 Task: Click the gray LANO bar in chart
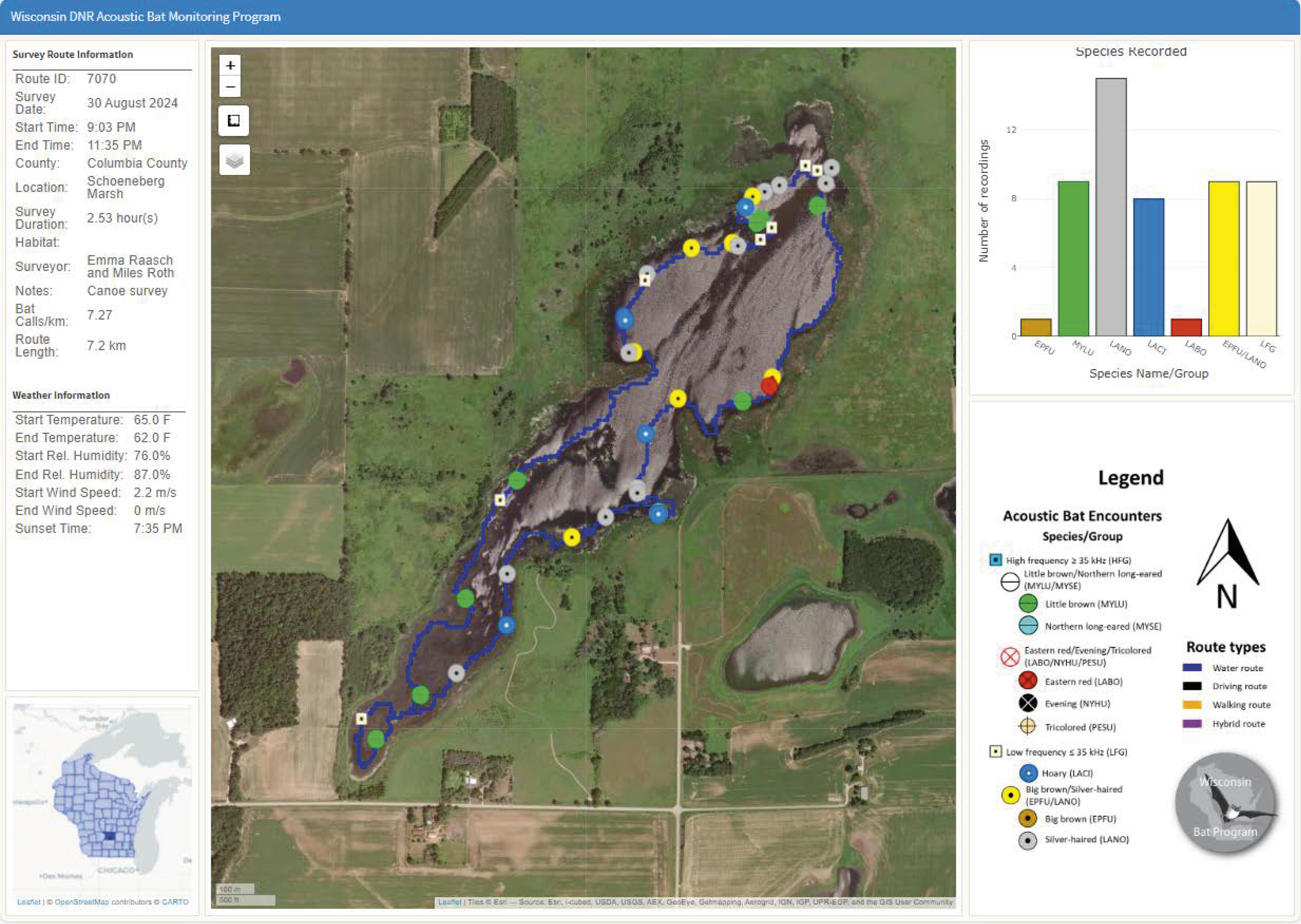(1111, 207)
